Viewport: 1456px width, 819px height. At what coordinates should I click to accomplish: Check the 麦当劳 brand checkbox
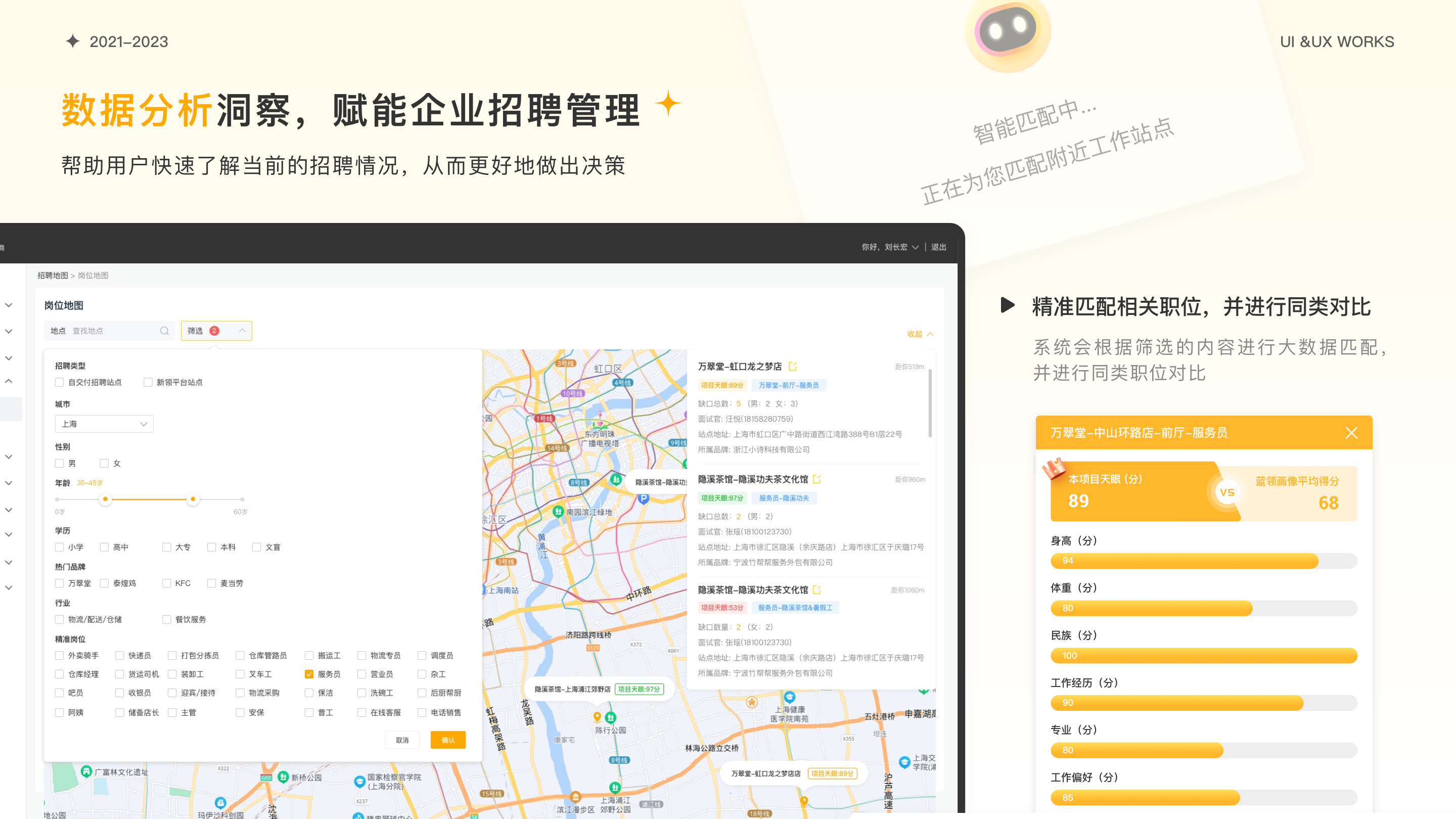point(211,583)
